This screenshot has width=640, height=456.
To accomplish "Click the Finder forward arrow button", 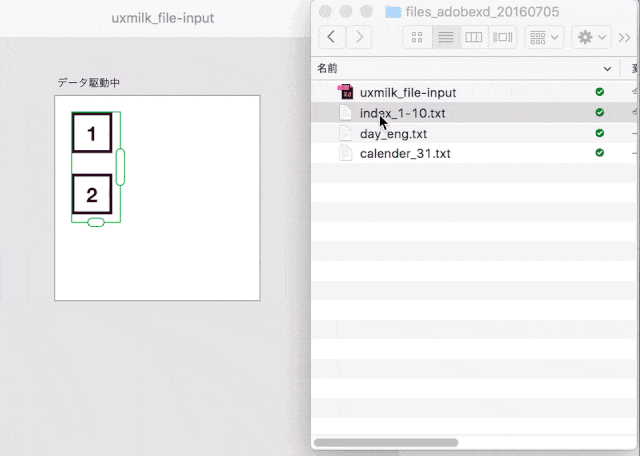I will (357, 38).
